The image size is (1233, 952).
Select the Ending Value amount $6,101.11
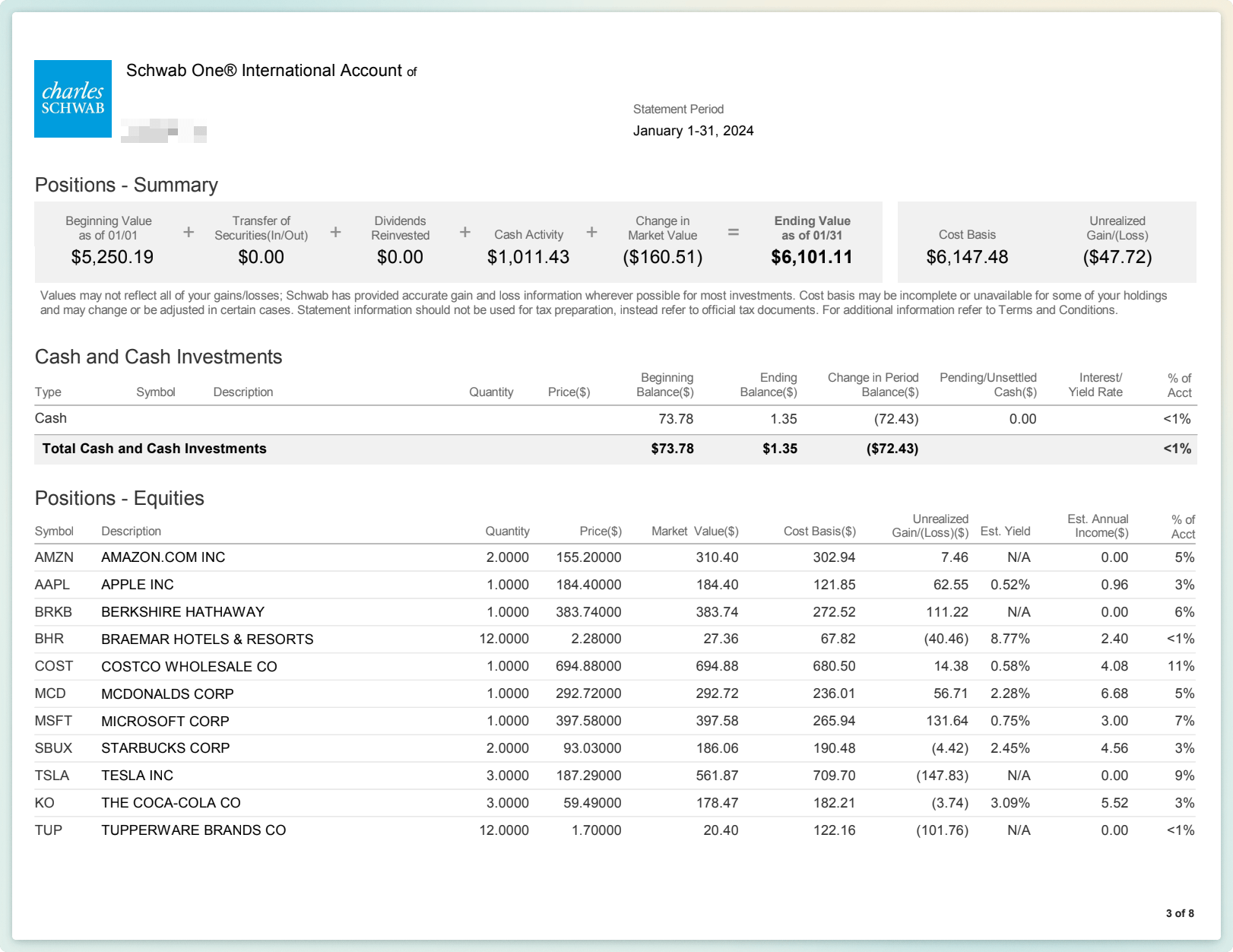pyautogui.click(x=811, y=257)
